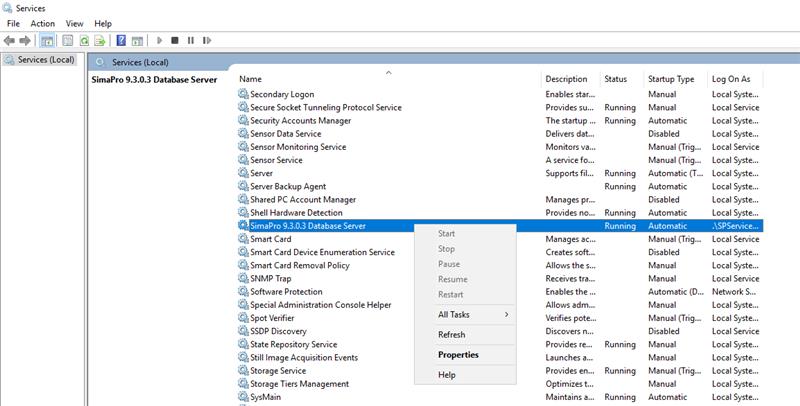Click the Services (Local) pane header
Viewport: 800px width, 406px height.
coord(140,62)
